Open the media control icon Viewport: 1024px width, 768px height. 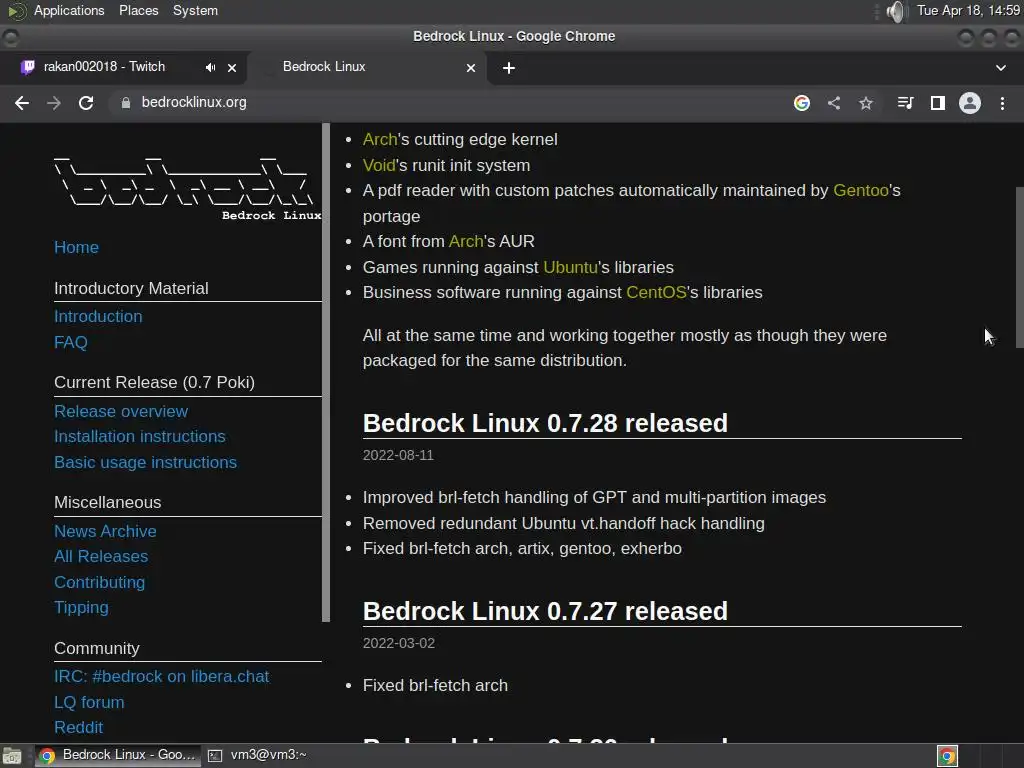pos(905,103)
